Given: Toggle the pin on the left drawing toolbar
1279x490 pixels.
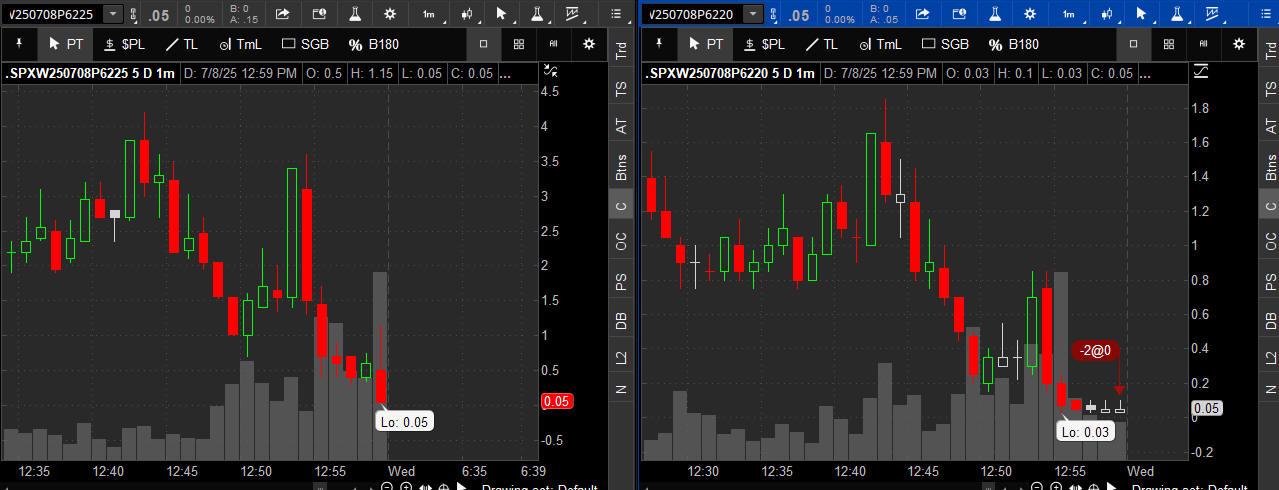Looking at the screenshot, I should click(19, 44).
